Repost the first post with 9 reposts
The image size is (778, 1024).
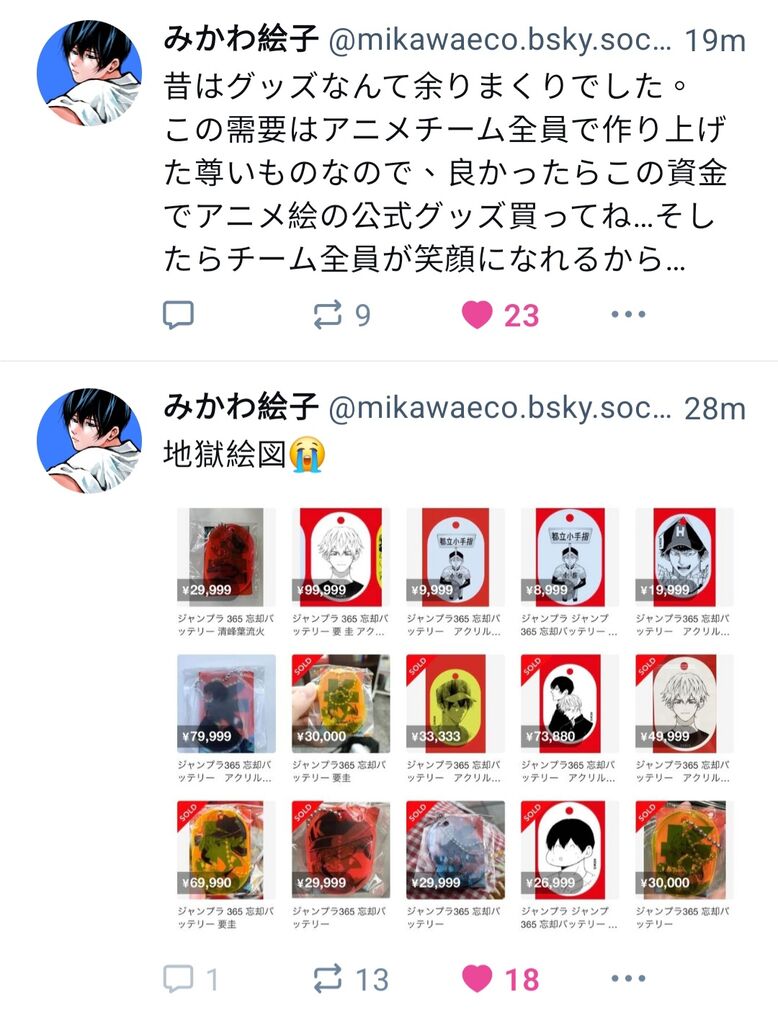coord(341,315)
